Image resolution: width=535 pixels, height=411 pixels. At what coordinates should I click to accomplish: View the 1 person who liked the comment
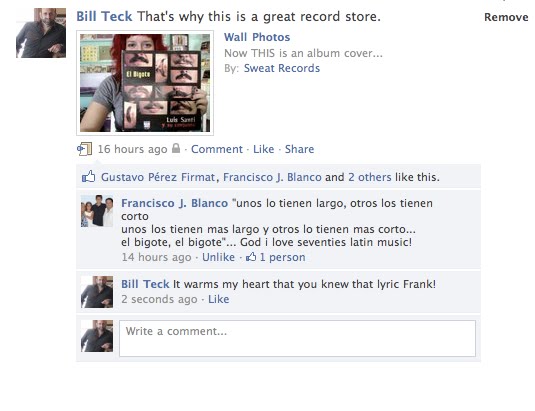(283, 257)
